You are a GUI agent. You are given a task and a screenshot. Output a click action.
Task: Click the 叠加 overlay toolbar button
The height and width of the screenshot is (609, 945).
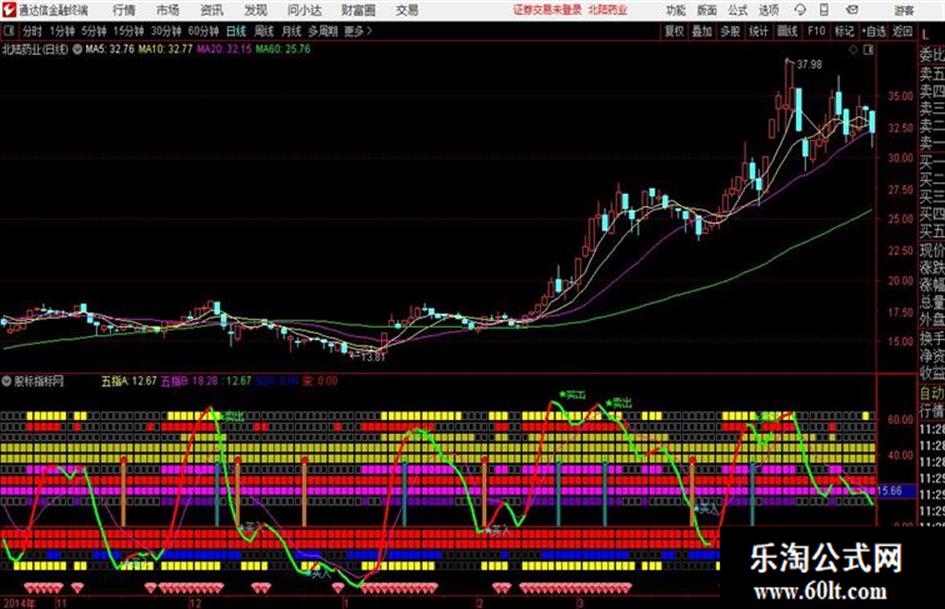[702, 31]
